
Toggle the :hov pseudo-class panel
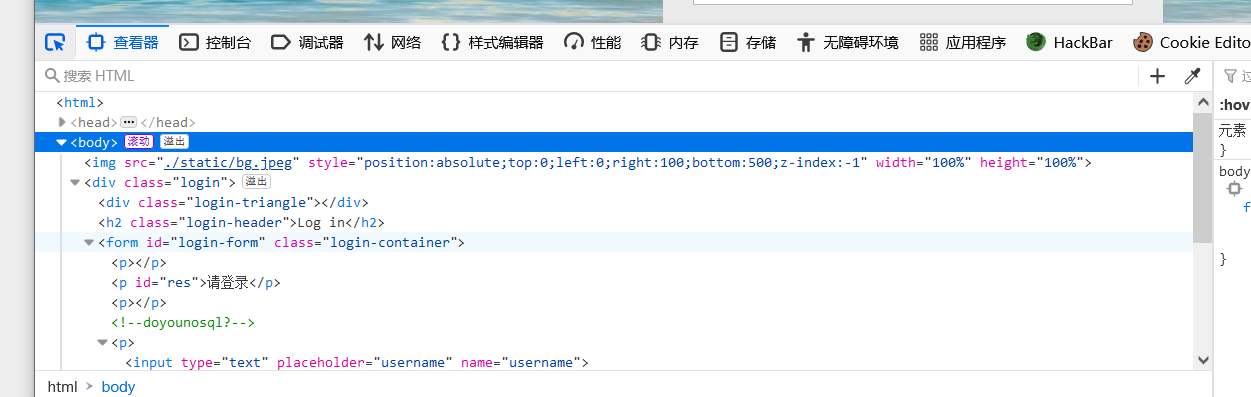pos(1234,105)
